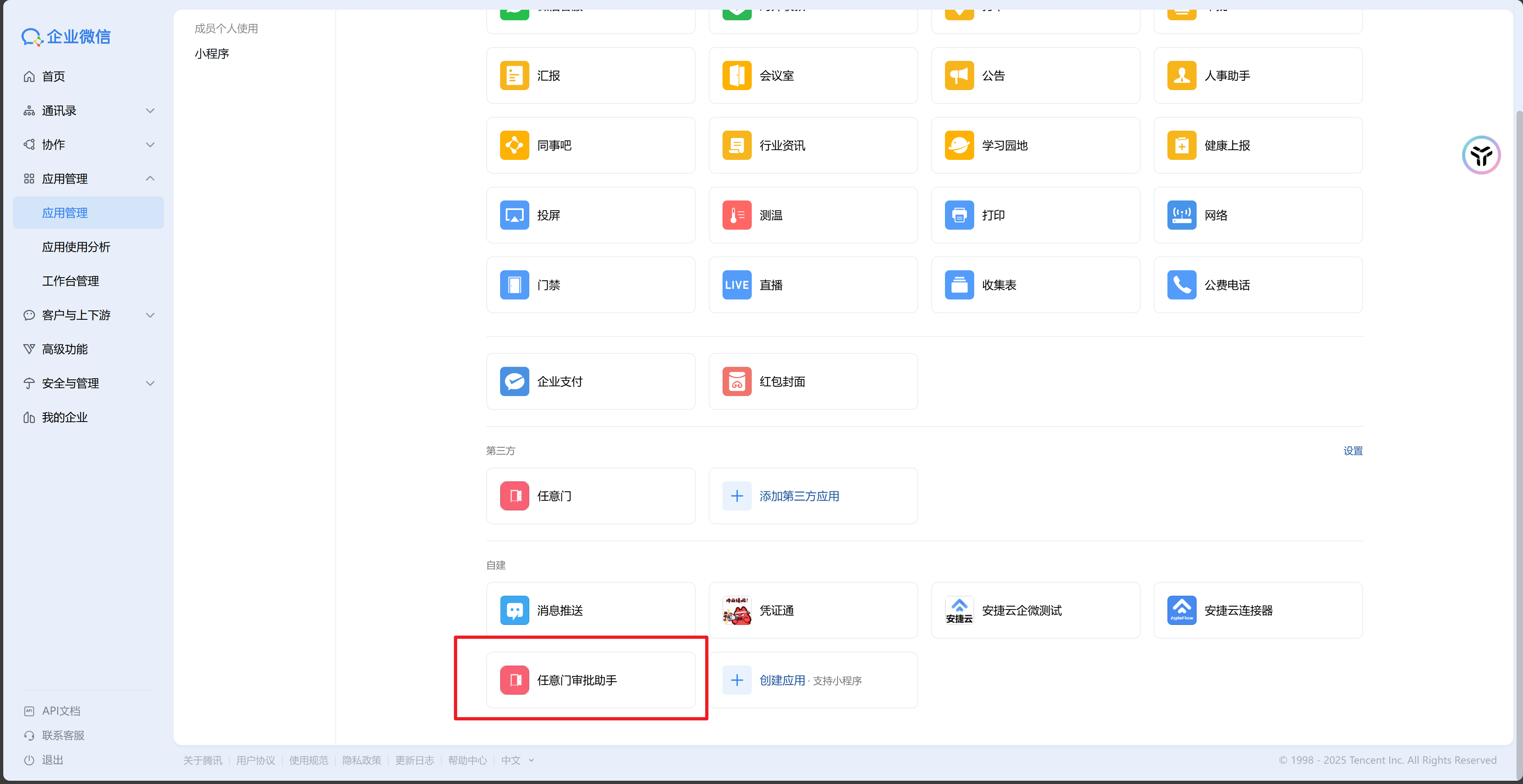This screenshot has width=1523, height=784.
Task: Open the 汇报 report app icon
Action: click(514, 75)
